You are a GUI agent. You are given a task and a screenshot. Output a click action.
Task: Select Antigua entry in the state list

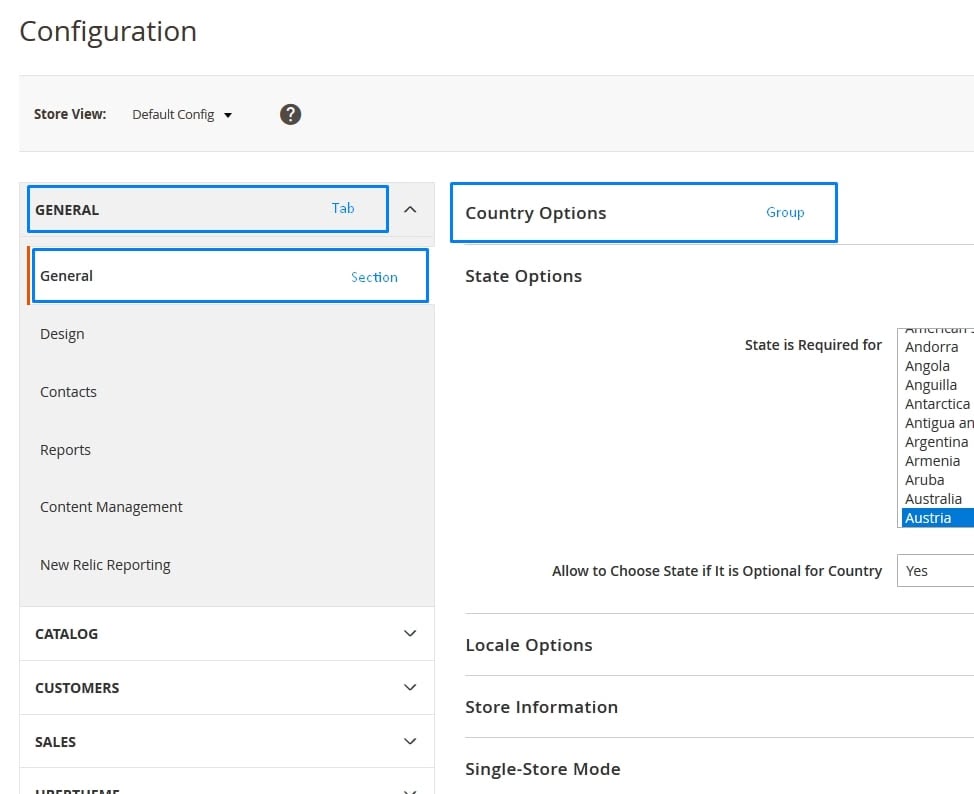point(938,423)
